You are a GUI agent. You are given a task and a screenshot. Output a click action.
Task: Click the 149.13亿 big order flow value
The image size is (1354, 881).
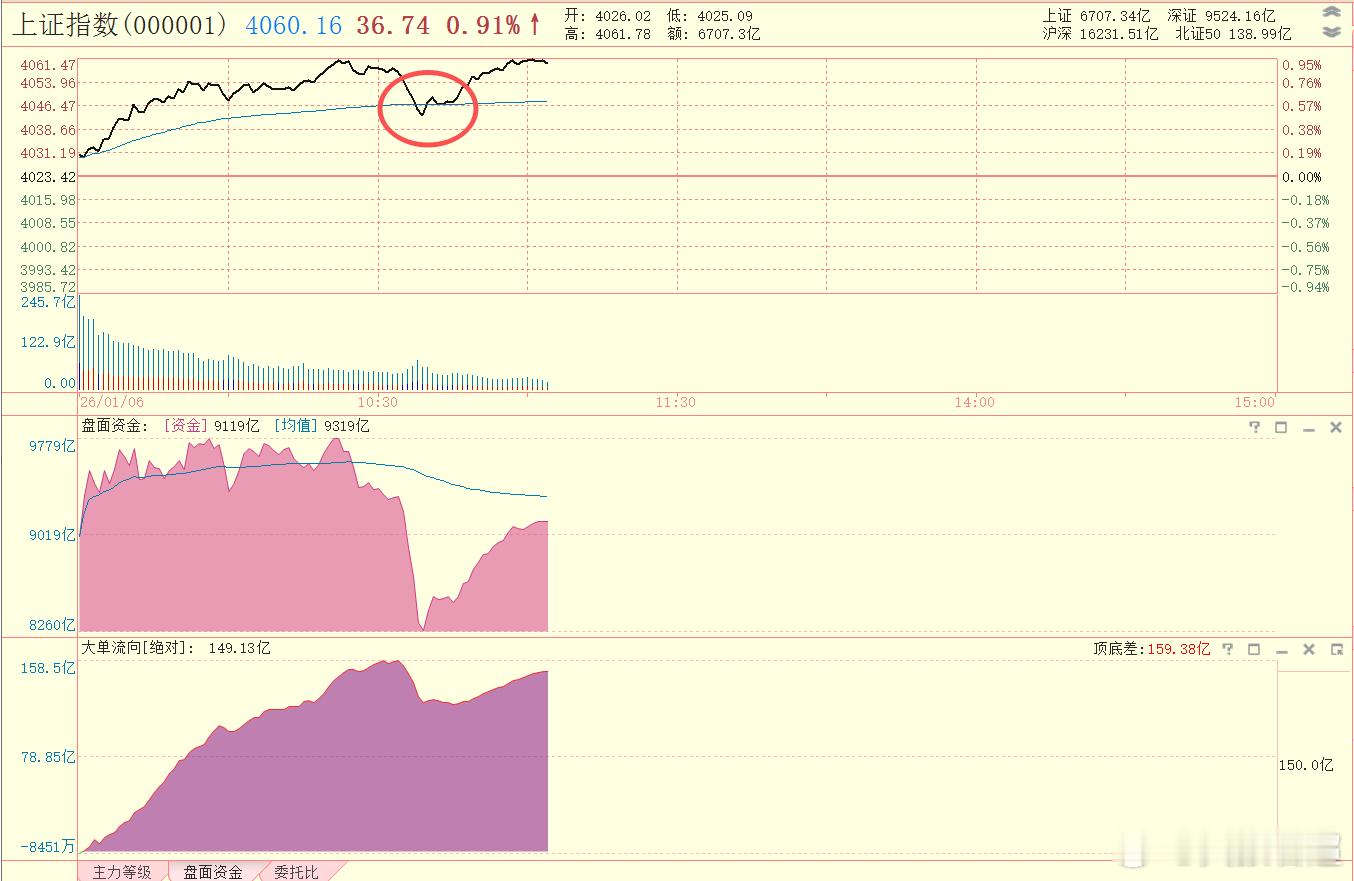point(239,648)
